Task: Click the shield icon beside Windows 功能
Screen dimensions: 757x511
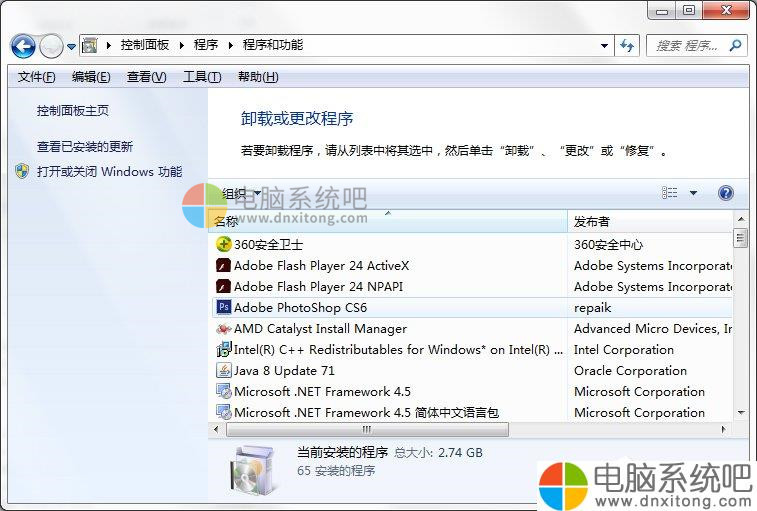Action: pos(22,171)
